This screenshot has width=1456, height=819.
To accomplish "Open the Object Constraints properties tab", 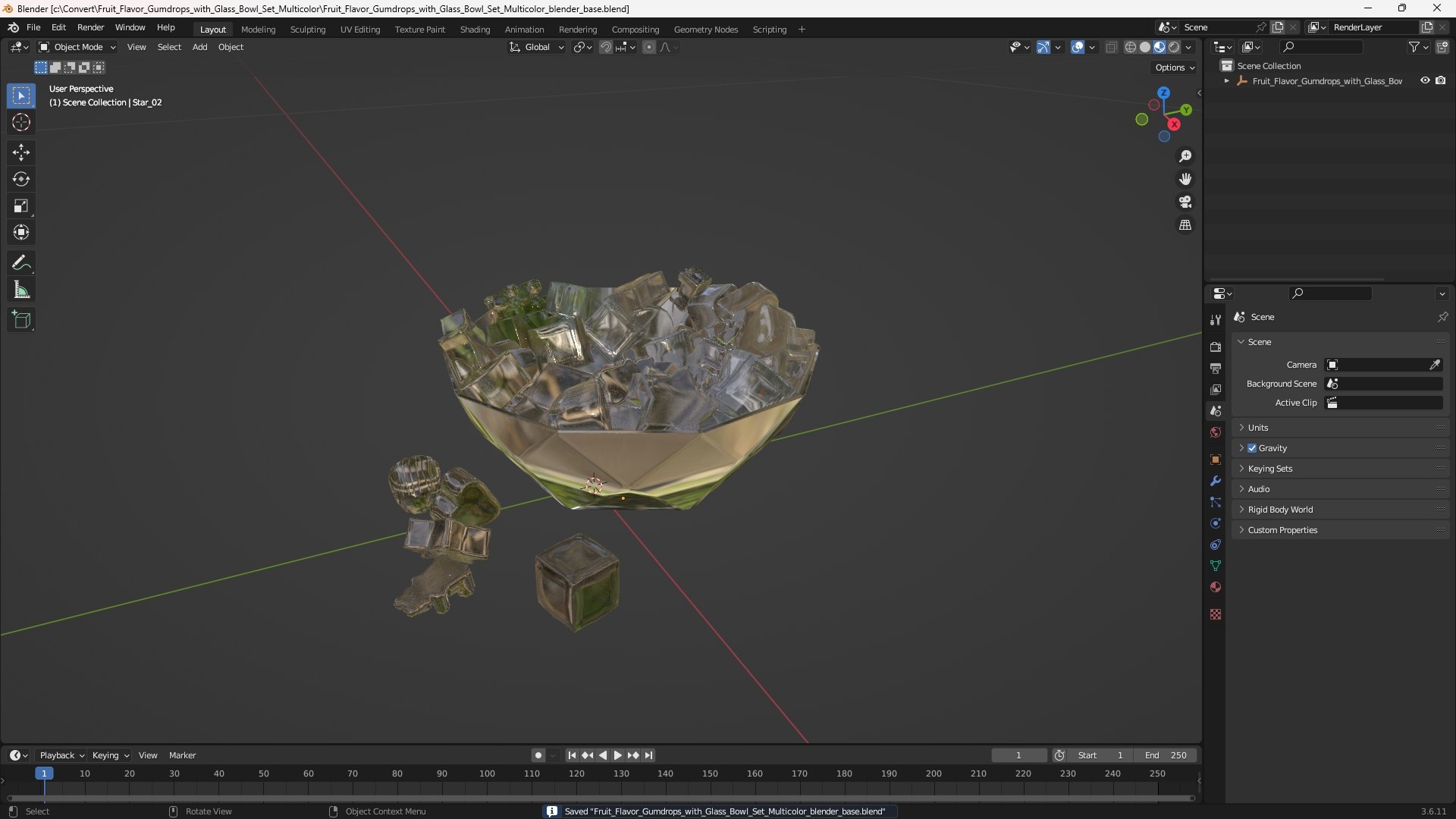I will coord(1216,544).
